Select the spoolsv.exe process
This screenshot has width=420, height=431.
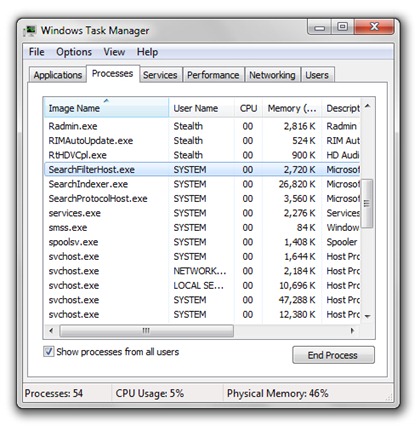(202, 242)
